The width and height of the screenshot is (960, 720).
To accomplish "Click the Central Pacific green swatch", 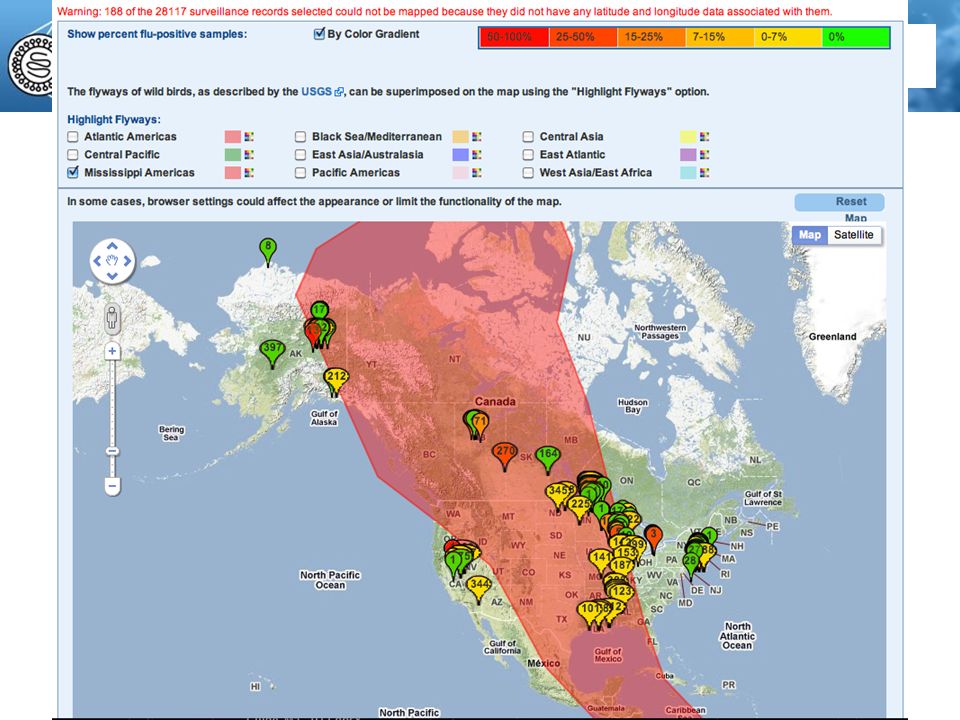I will [233, 154].
